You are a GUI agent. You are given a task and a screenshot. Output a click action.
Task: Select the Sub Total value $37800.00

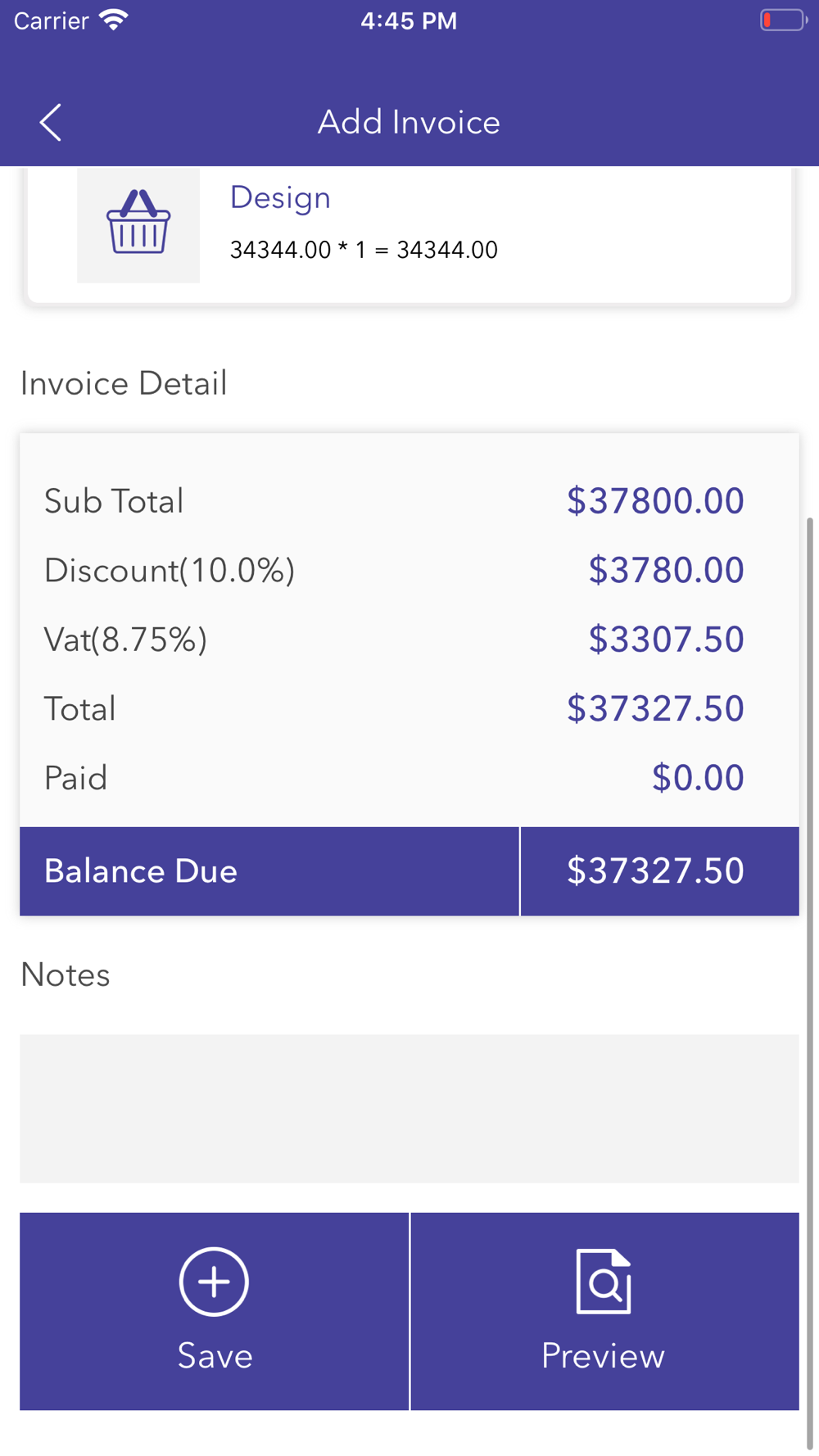(656, 500)
